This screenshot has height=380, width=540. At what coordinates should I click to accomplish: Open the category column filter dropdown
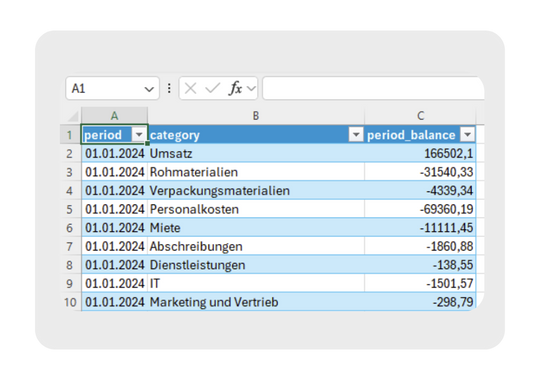click(356, 134)
